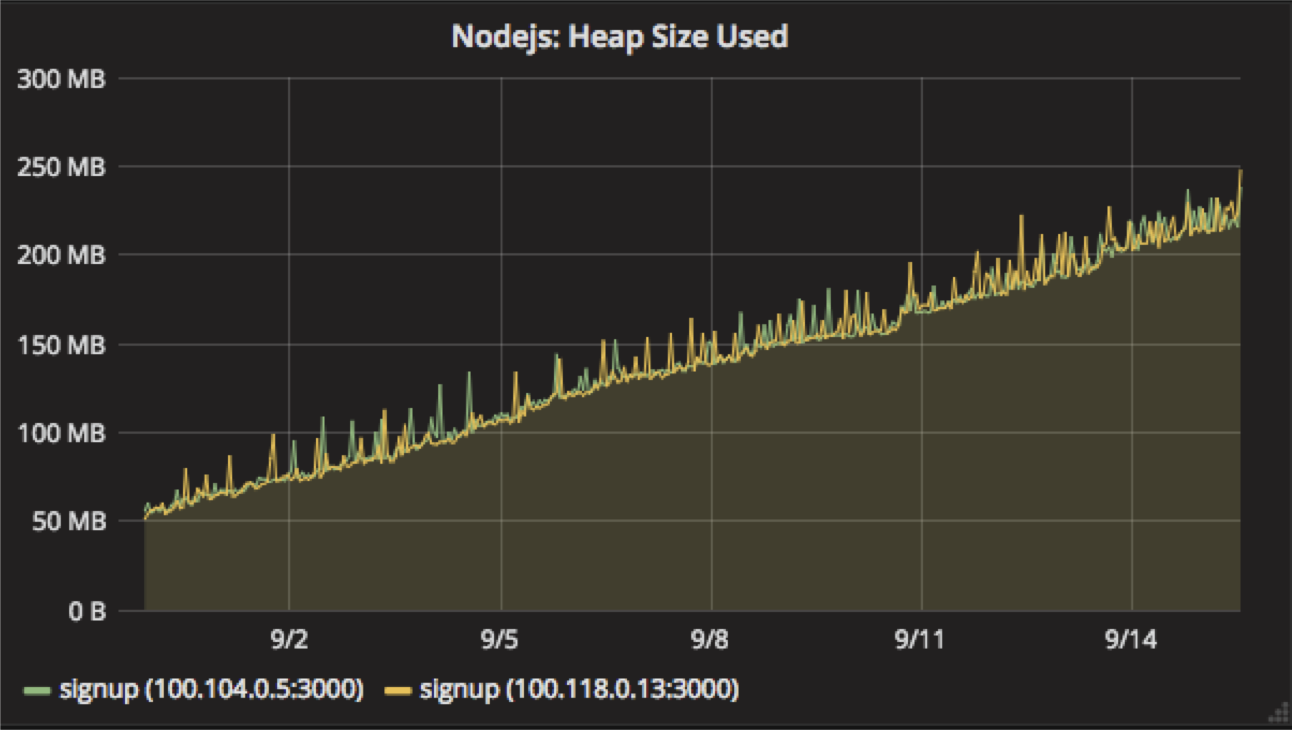The width and height of the screenshot is (1292, 730).
Task: Click yellow color swatch for 100.118.0.13 series
Action: click(x=398, y=690)
